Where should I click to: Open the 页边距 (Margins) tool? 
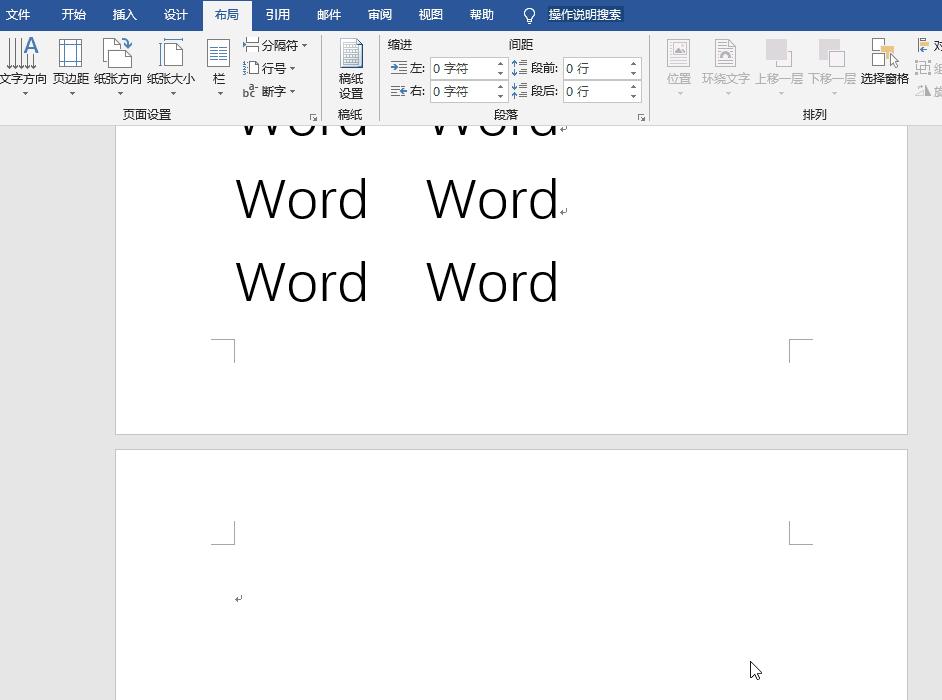coord(69,60)
